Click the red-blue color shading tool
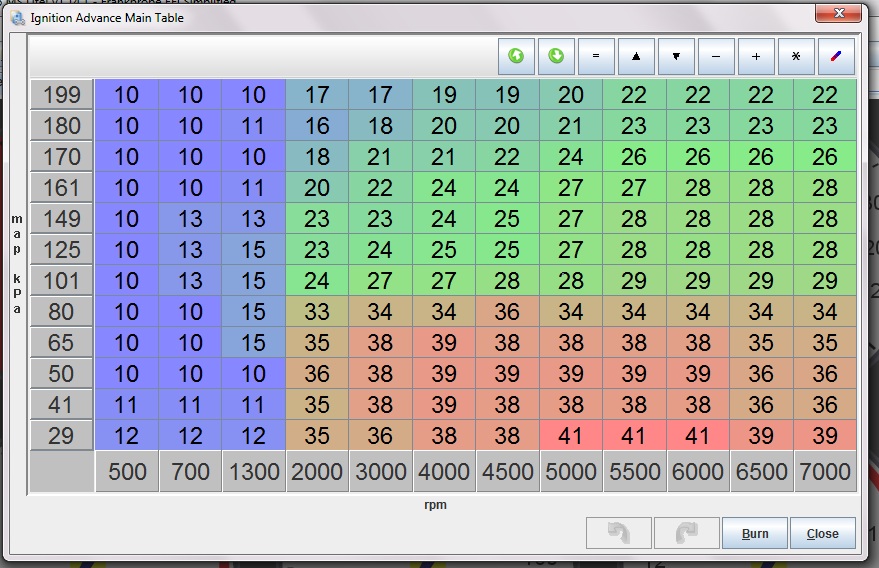Viewport: 879px width, 568px height. (836, 56)
